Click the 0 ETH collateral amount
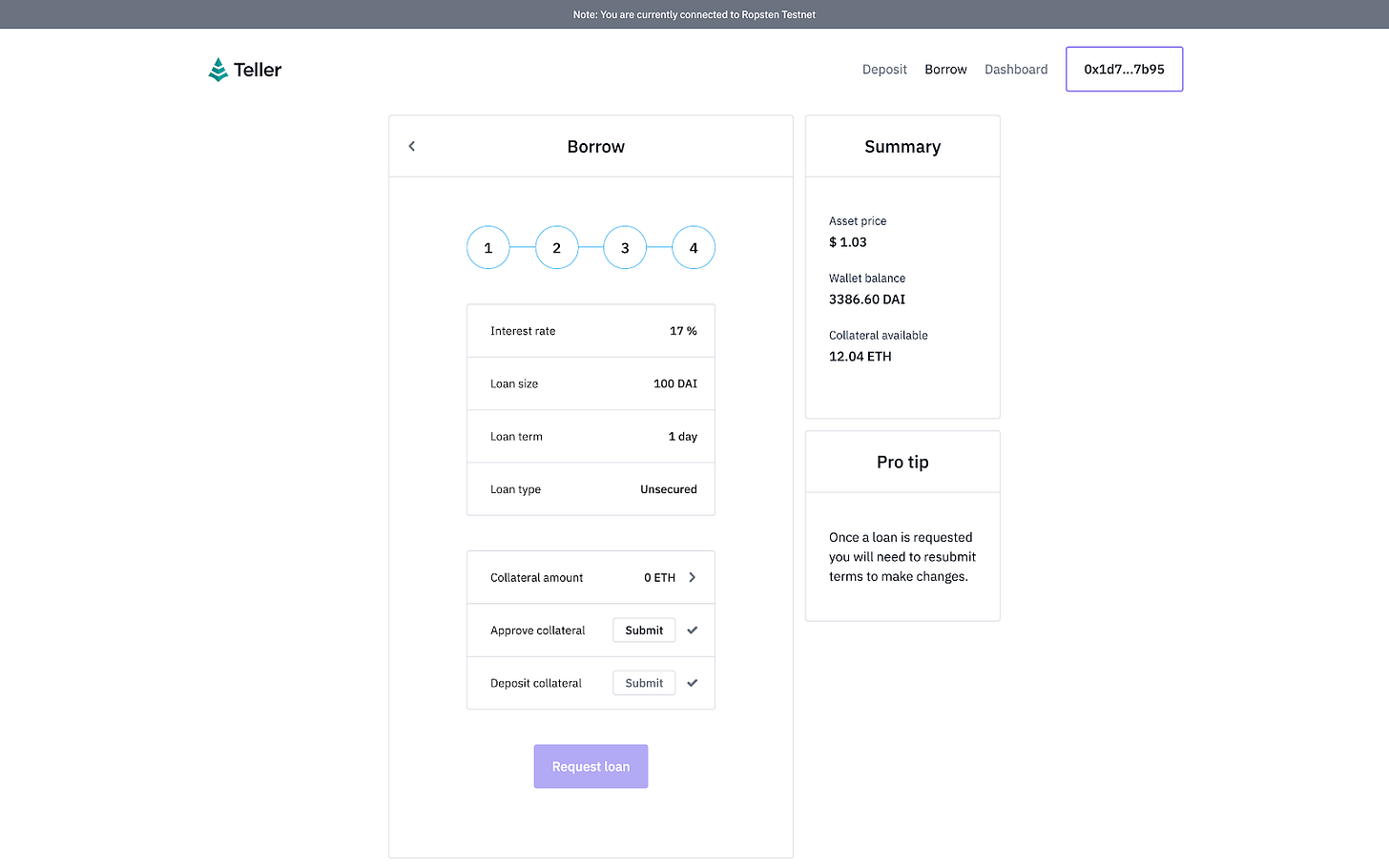Screen dimensions: 1389x868 (x=659, y=578)
